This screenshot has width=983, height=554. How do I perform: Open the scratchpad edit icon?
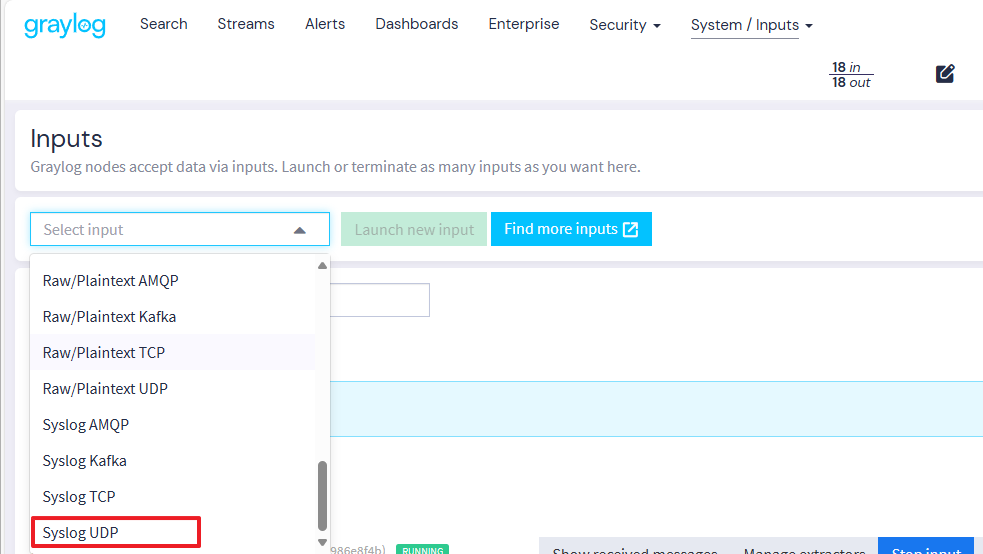click(945, 74)
